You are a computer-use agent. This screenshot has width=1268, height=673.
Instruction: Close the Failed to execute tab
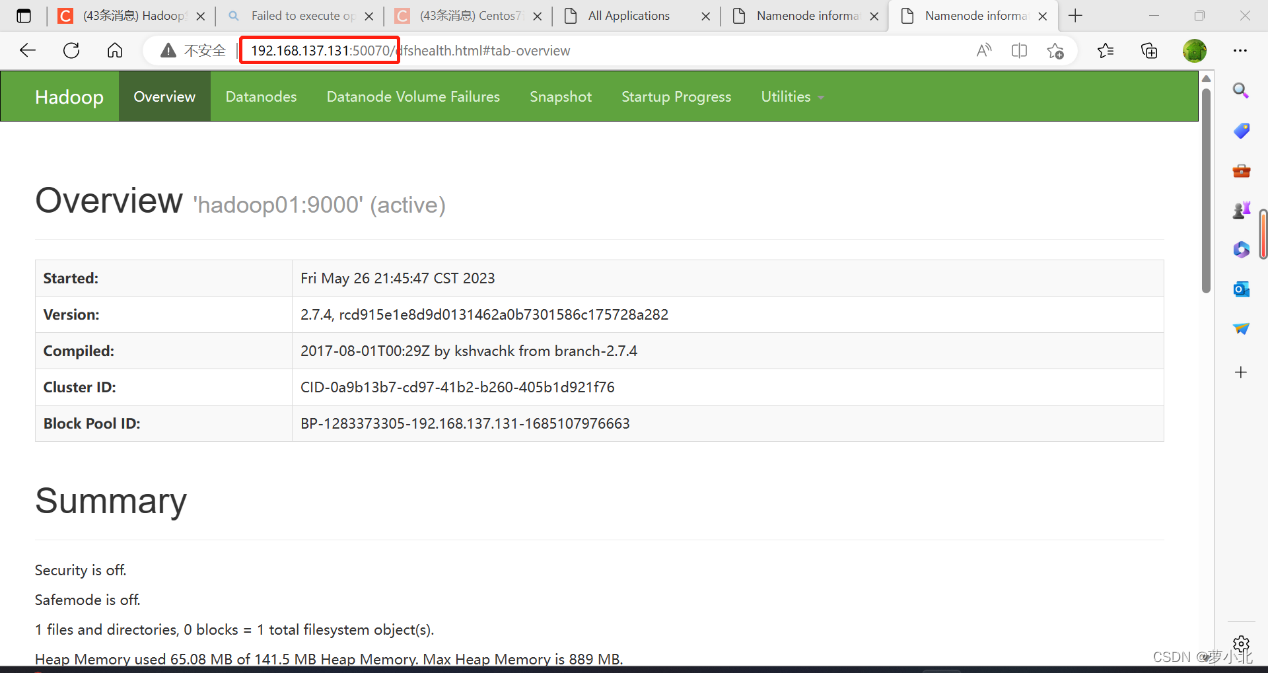pyautogui.click(x=370, y=16)
